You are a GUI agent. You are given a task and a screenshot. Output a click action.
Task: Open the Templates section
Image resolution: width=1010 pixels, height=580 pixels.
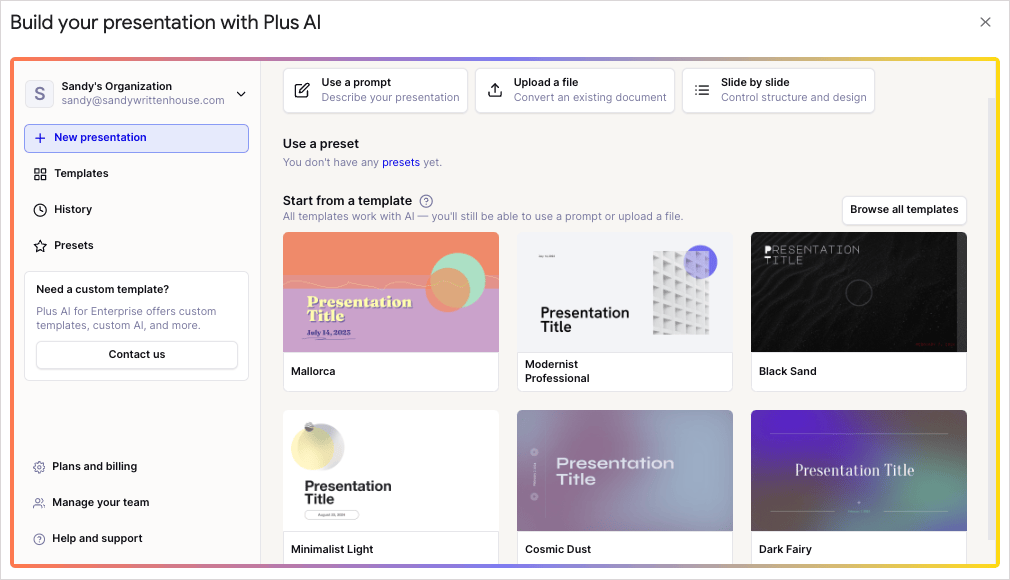click(137, 173)
